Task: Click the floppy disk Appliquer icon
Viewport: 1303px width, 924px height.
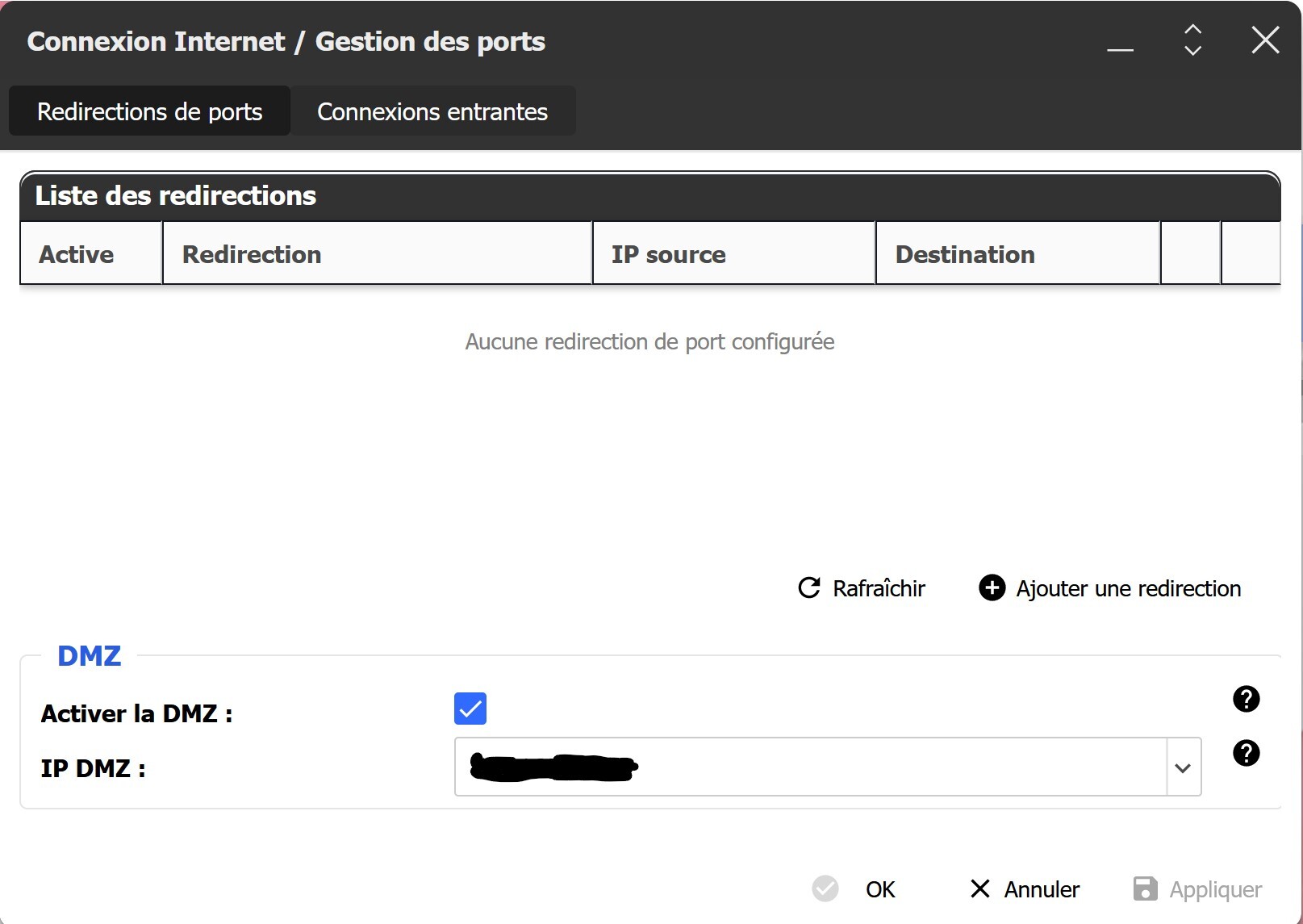Action: (1145, 888)
